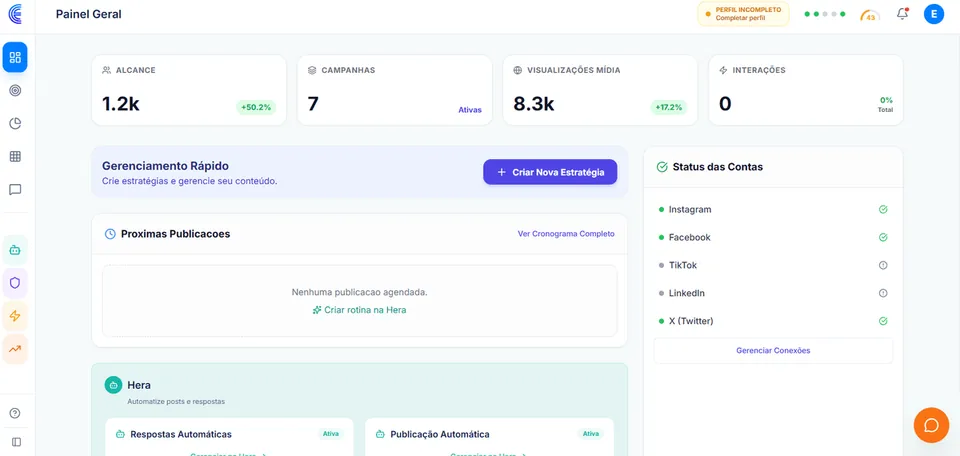Open the orange chat support bubble
The image size is (960, 456).
tap(931, 425)
